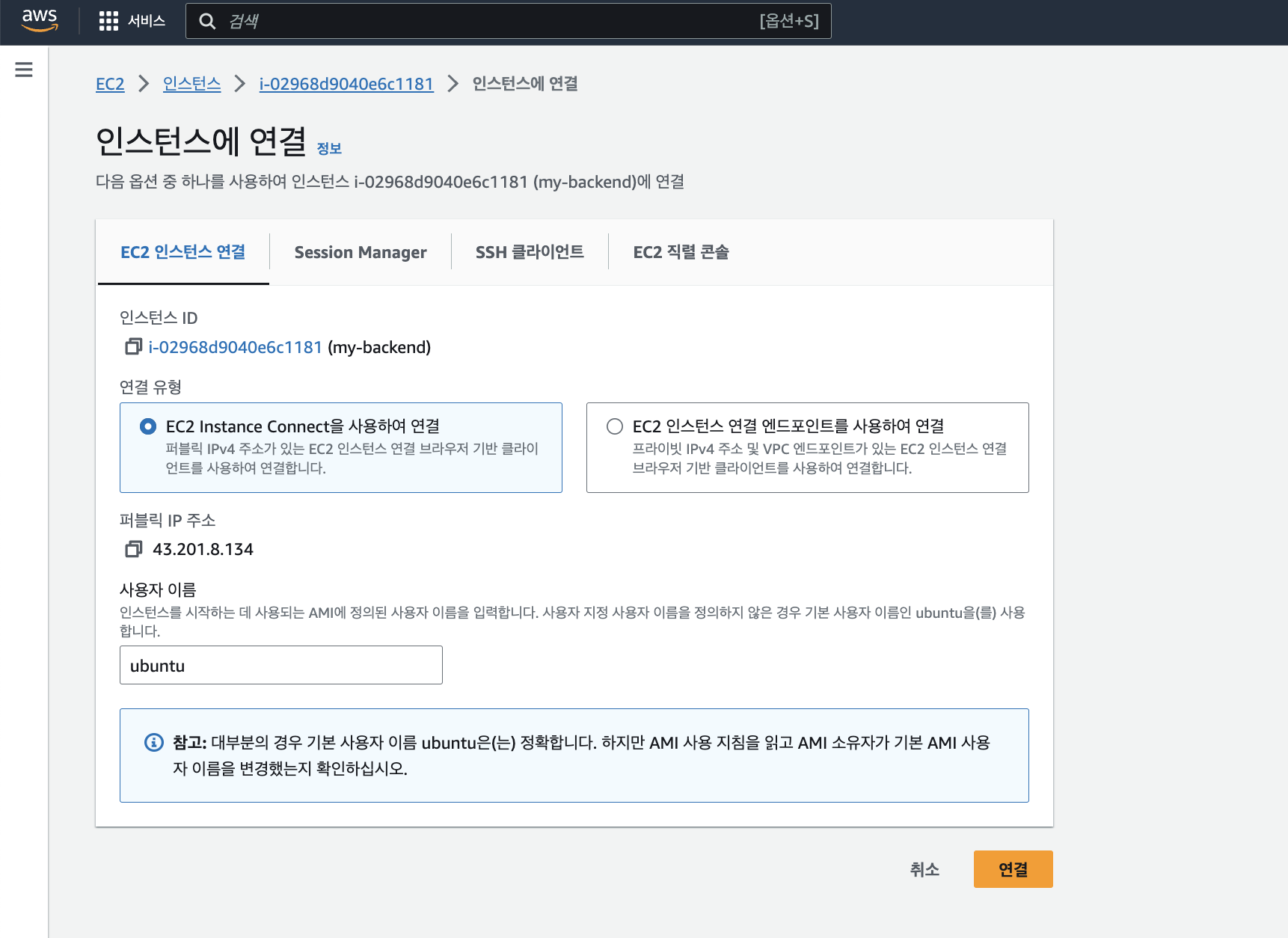
Task: Click the 인스턴스에 연결 breadcrumb text
Action: 525,84
